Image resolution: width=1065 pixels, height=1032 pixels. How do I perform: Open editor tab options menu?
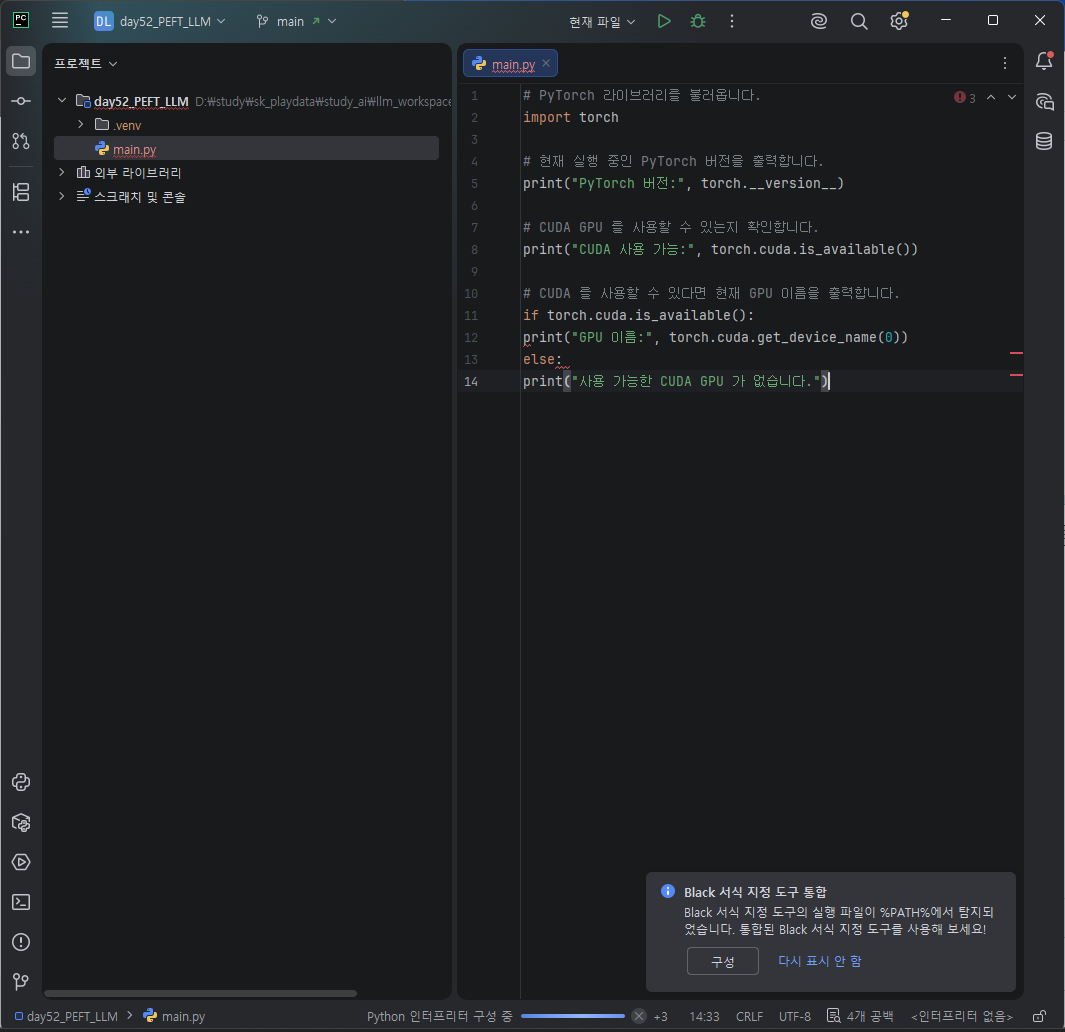pos(1005,63)
